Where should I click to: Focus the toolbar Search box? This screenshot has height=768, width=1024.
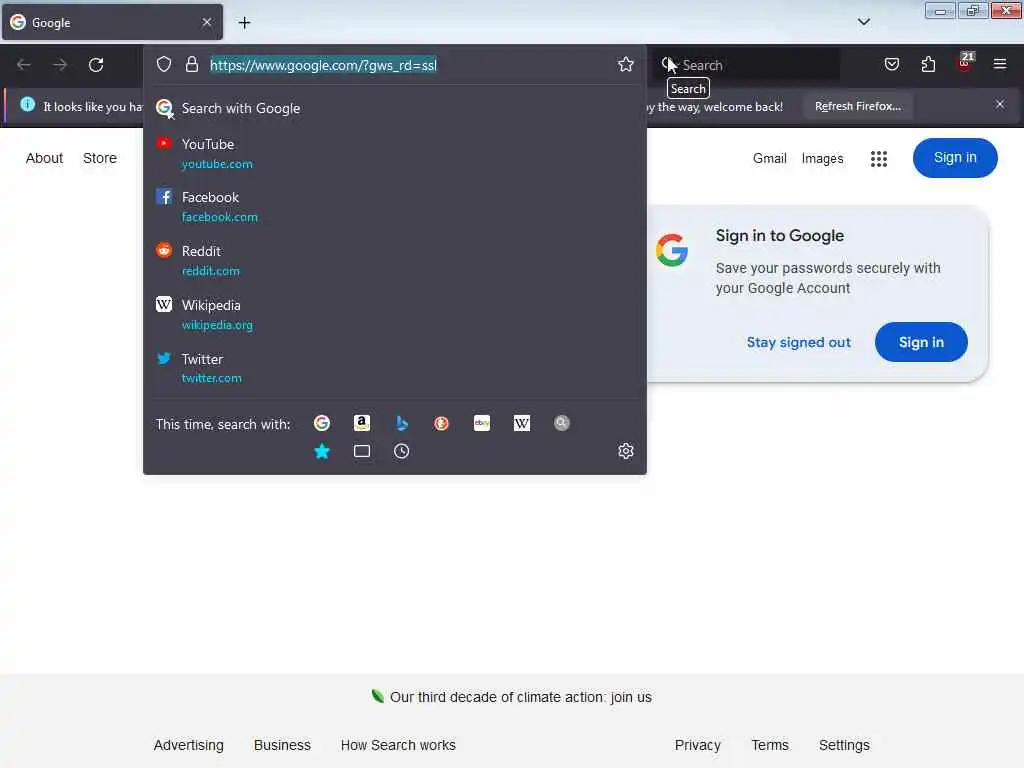tap(746, 65)
